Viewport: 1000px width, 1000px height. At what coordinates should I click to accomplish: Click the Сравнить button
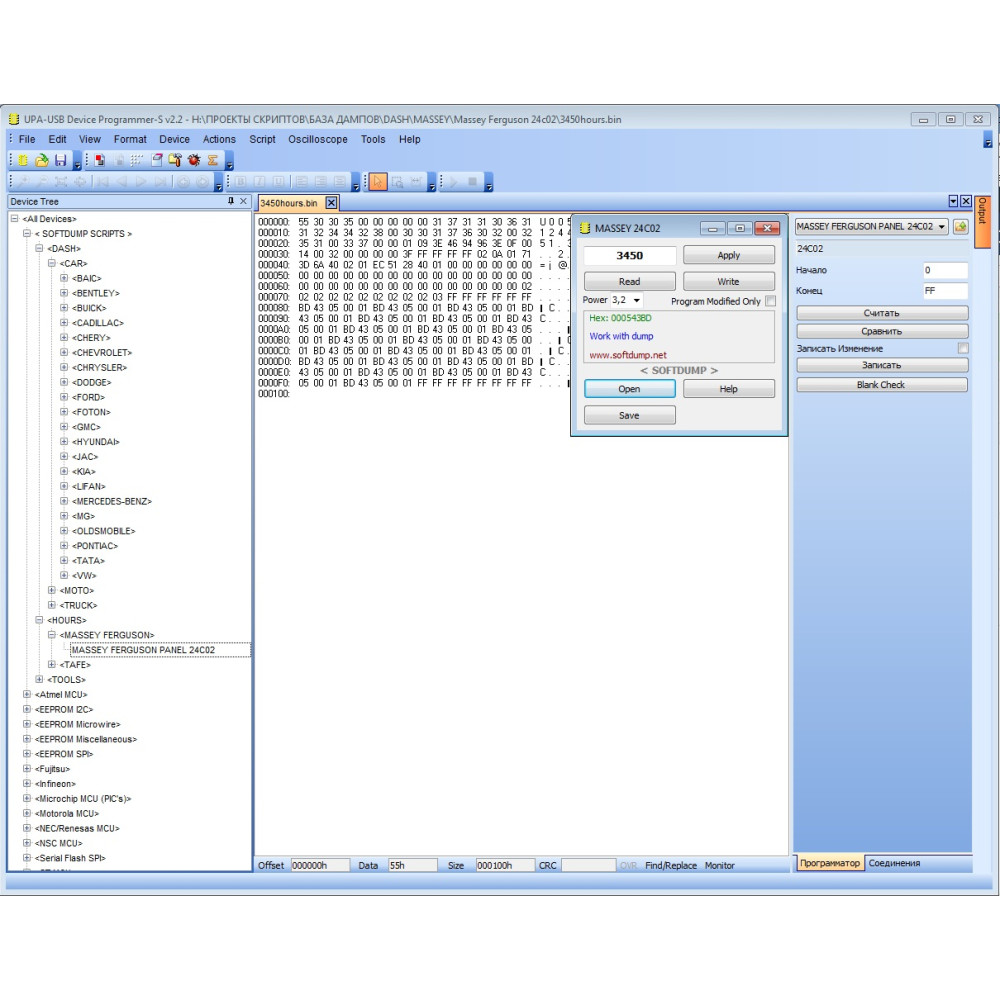(x=882, y=331)
